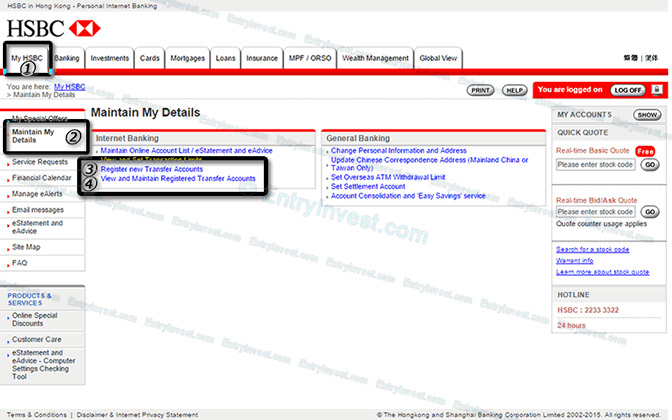Open eStatement and eAdvice sidebar item
This screenshot has width=672, height=420.
[37, 227]
